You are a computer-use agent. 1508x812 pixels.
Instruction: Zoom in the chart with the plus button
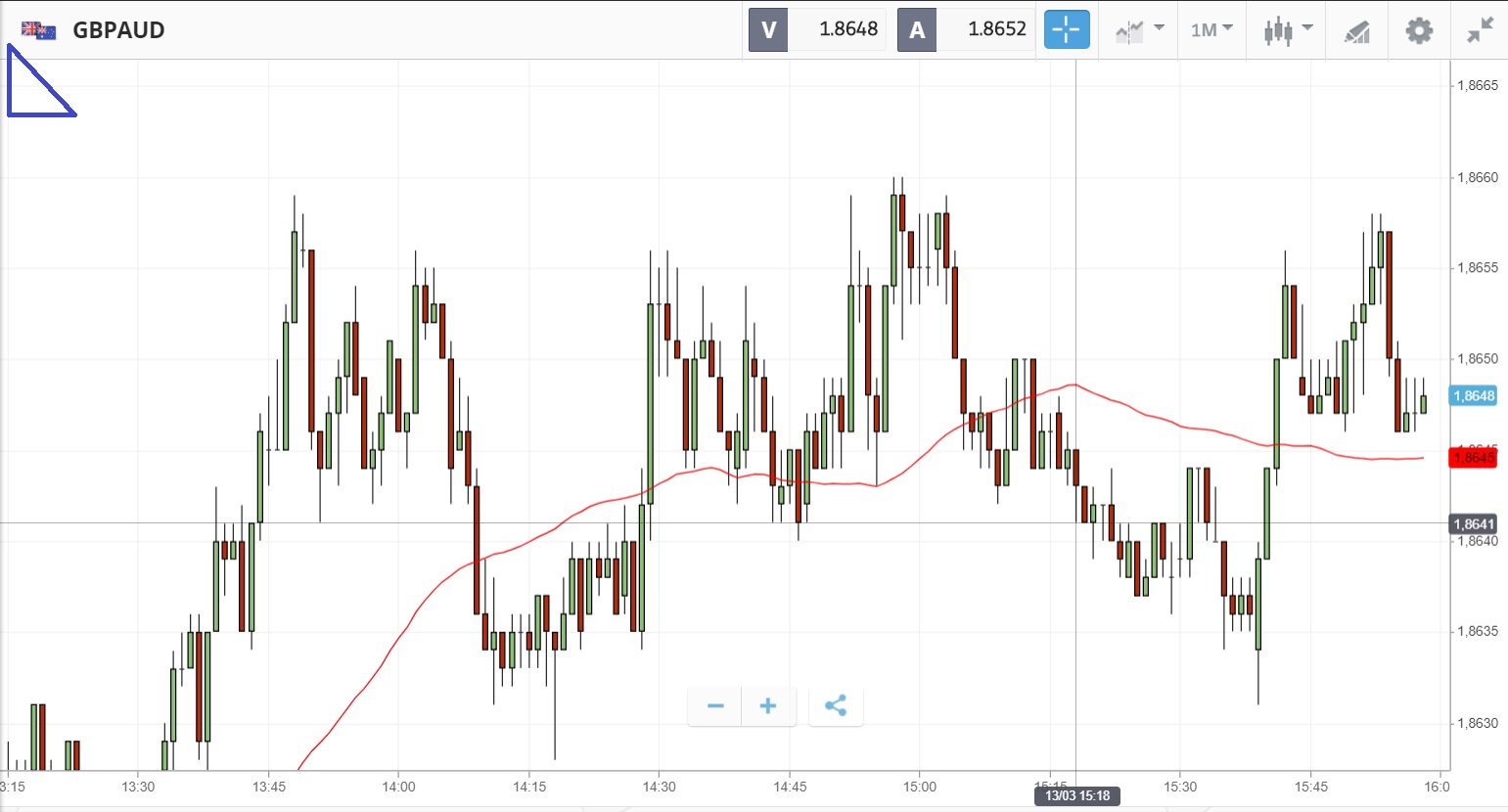[x=768, y=706]
